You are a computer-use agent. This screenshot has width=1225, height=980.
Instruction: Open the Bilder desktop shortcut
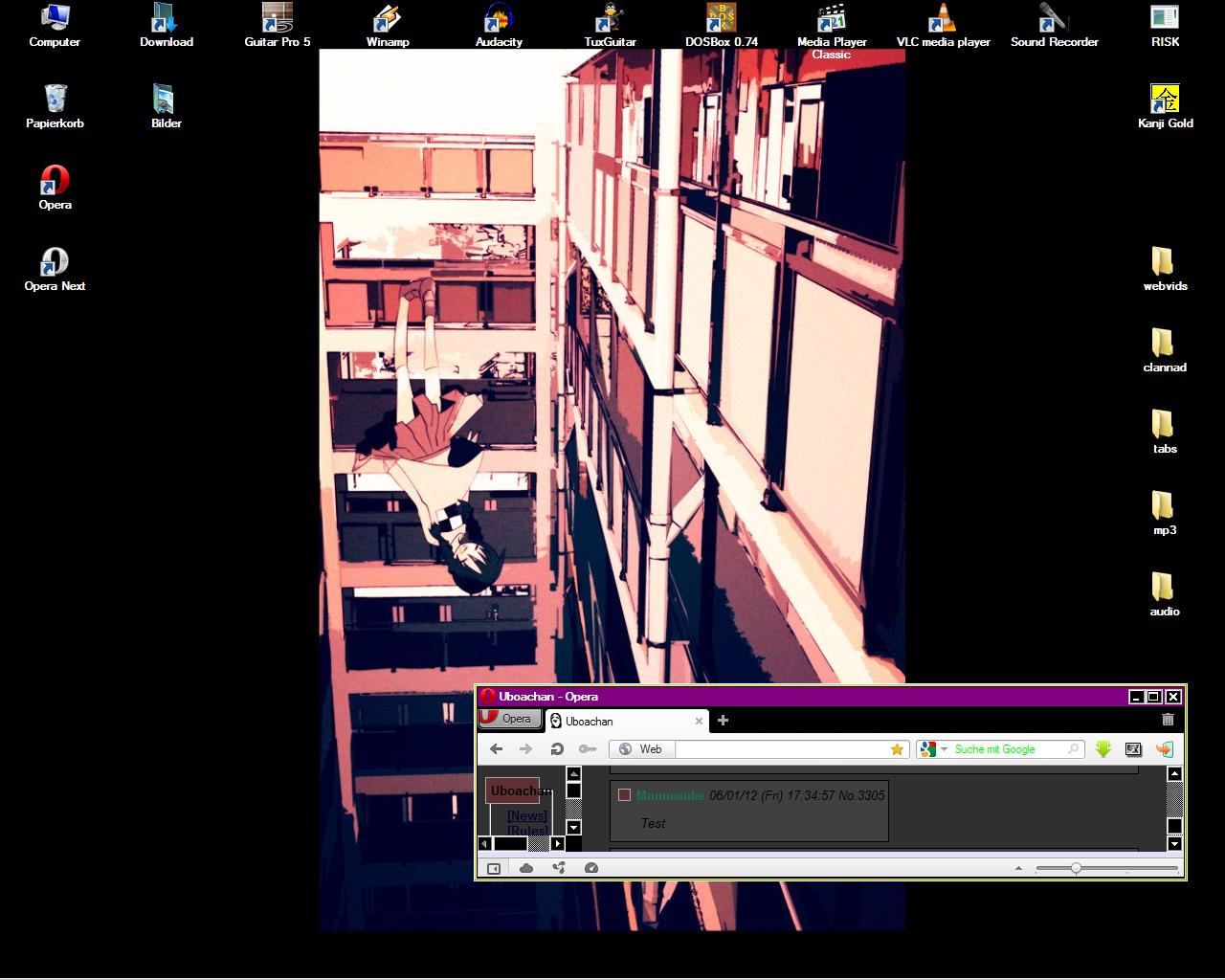[167, 106]
